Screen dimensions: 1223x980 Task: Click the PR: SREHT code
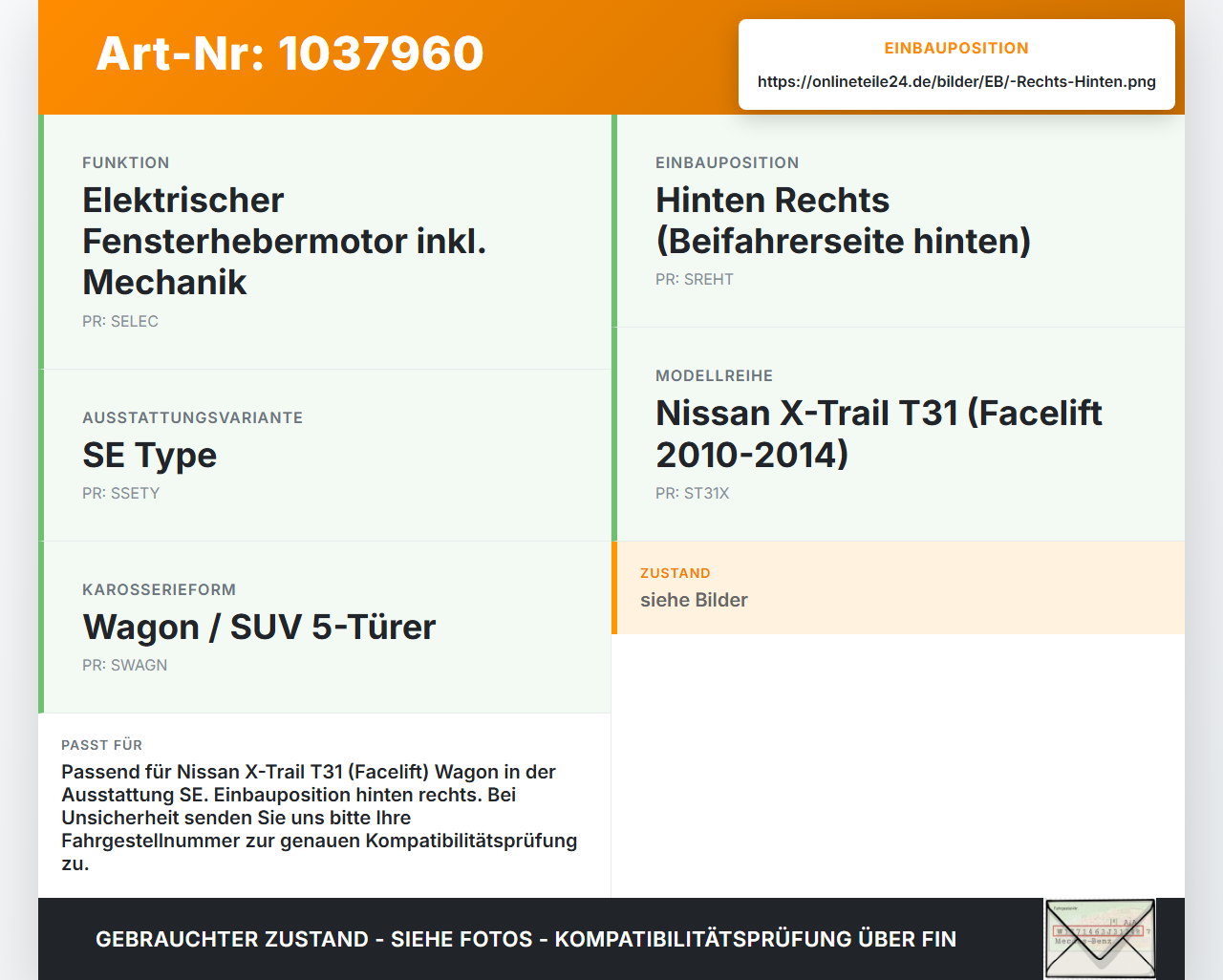click(x=695, y=280)
